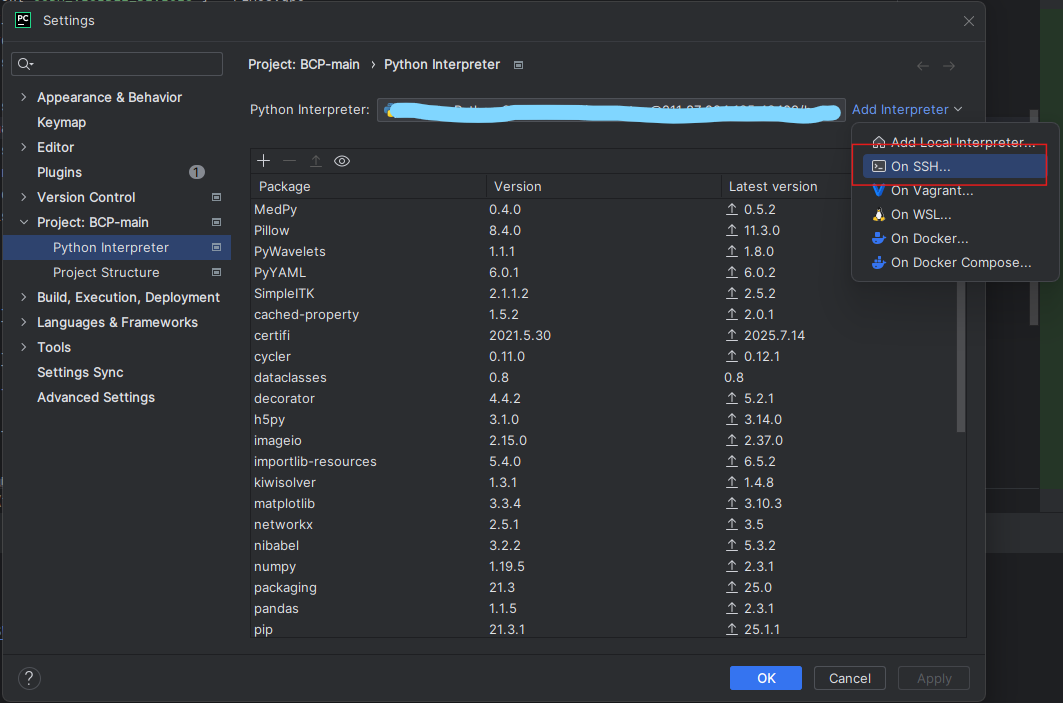The width and height of the screenshot is (1063, 703).
Task: Collapse the Project: BCP-main section
Action: 24,222
